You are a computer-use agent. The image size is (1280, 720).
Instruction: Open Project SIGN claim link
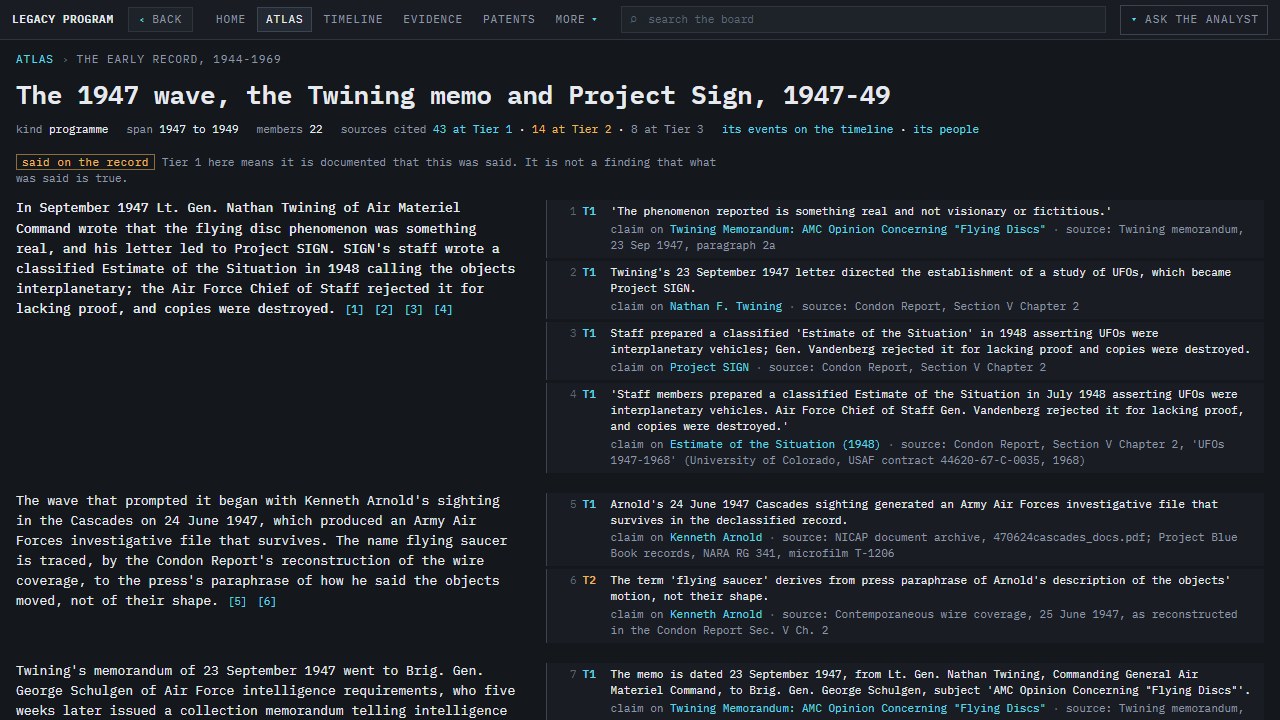[709, 367]
